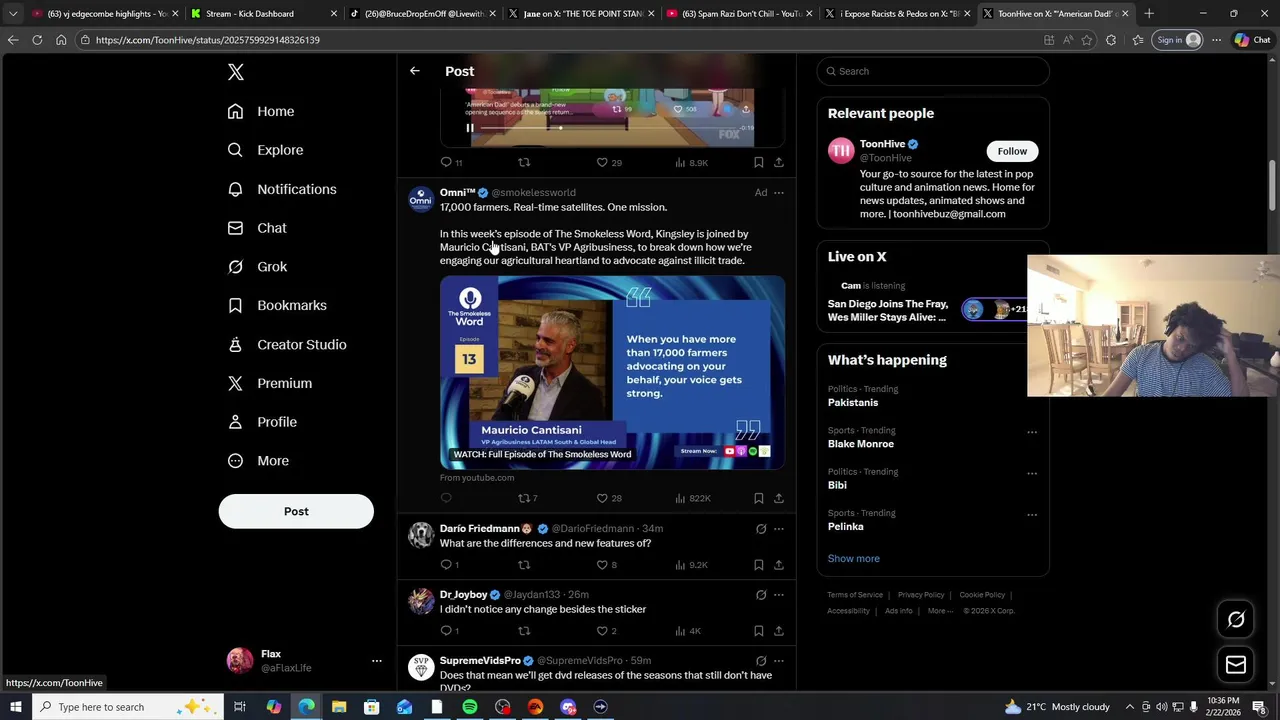Like the Omni ad with 28 likes
Image resolution: width=1280 pixels, height=720 pixels.
coord(609,498)
